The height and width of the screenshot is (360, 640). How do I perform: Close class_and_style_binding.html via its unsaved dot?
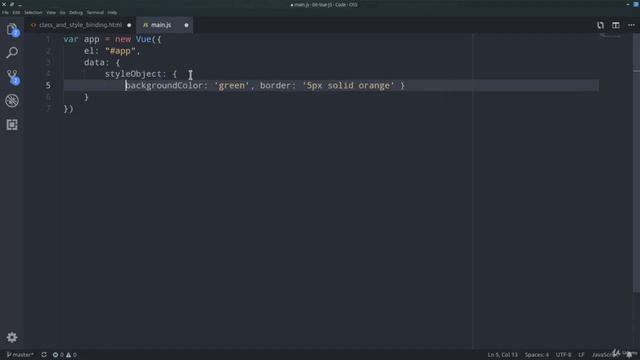point(129,25)
